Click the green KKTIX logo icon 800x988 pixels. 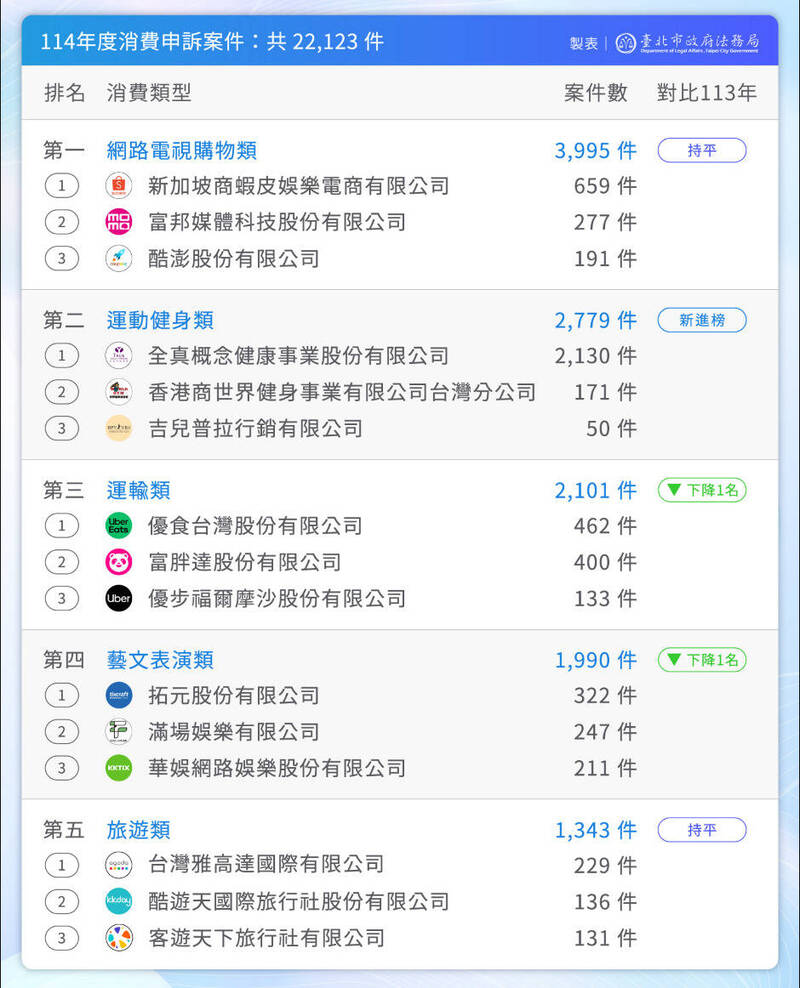point(119,768)
